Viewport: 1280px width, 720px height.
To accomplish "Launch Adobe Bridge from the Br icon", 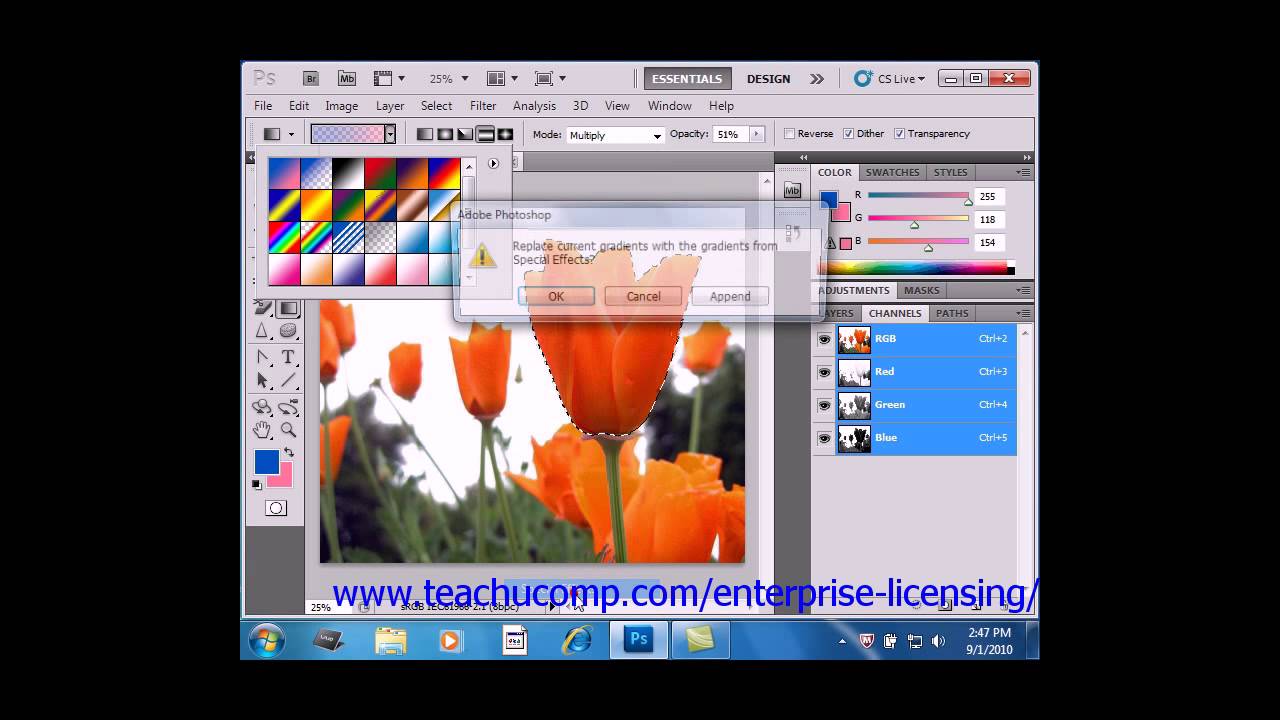I will [x=311, y=79].
